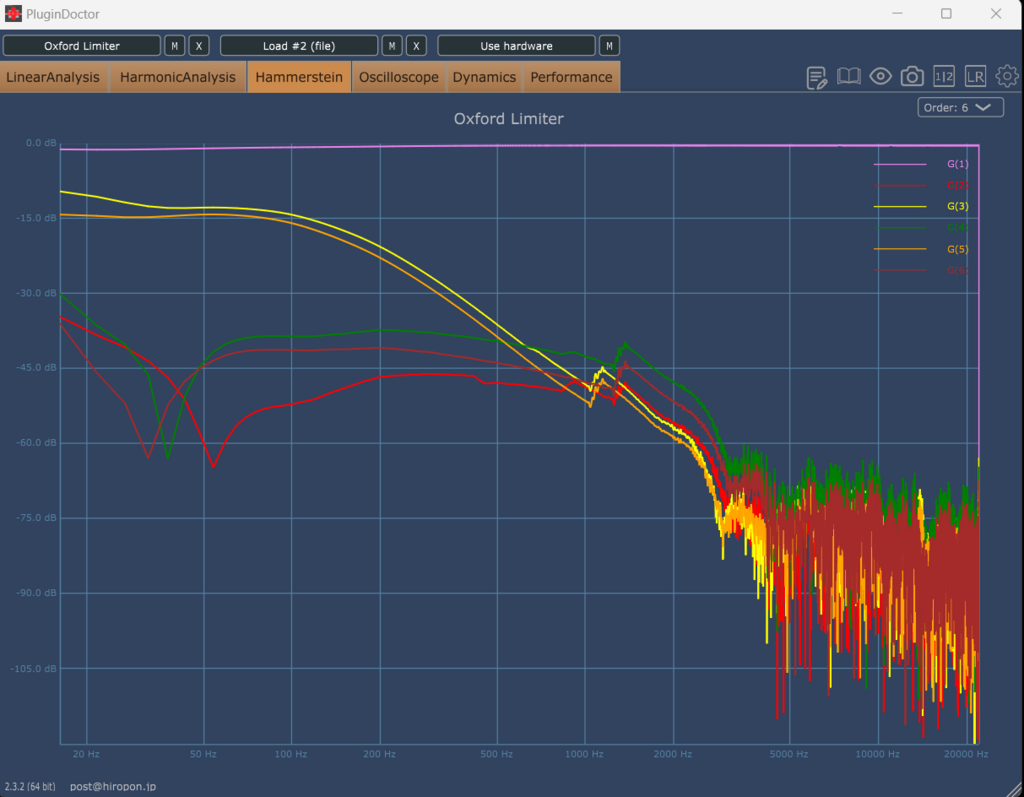Toggle G(5) curve in legend

click(x=921, y=249)
